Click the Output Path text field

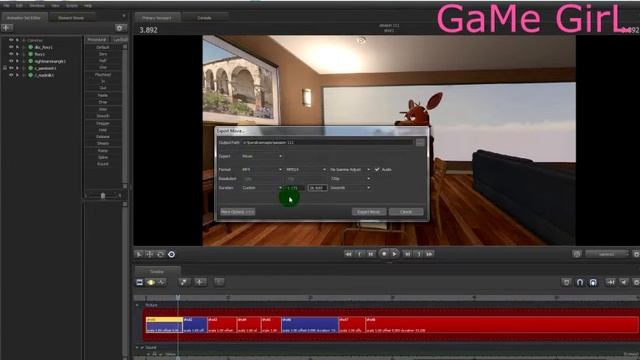[327, 142]
